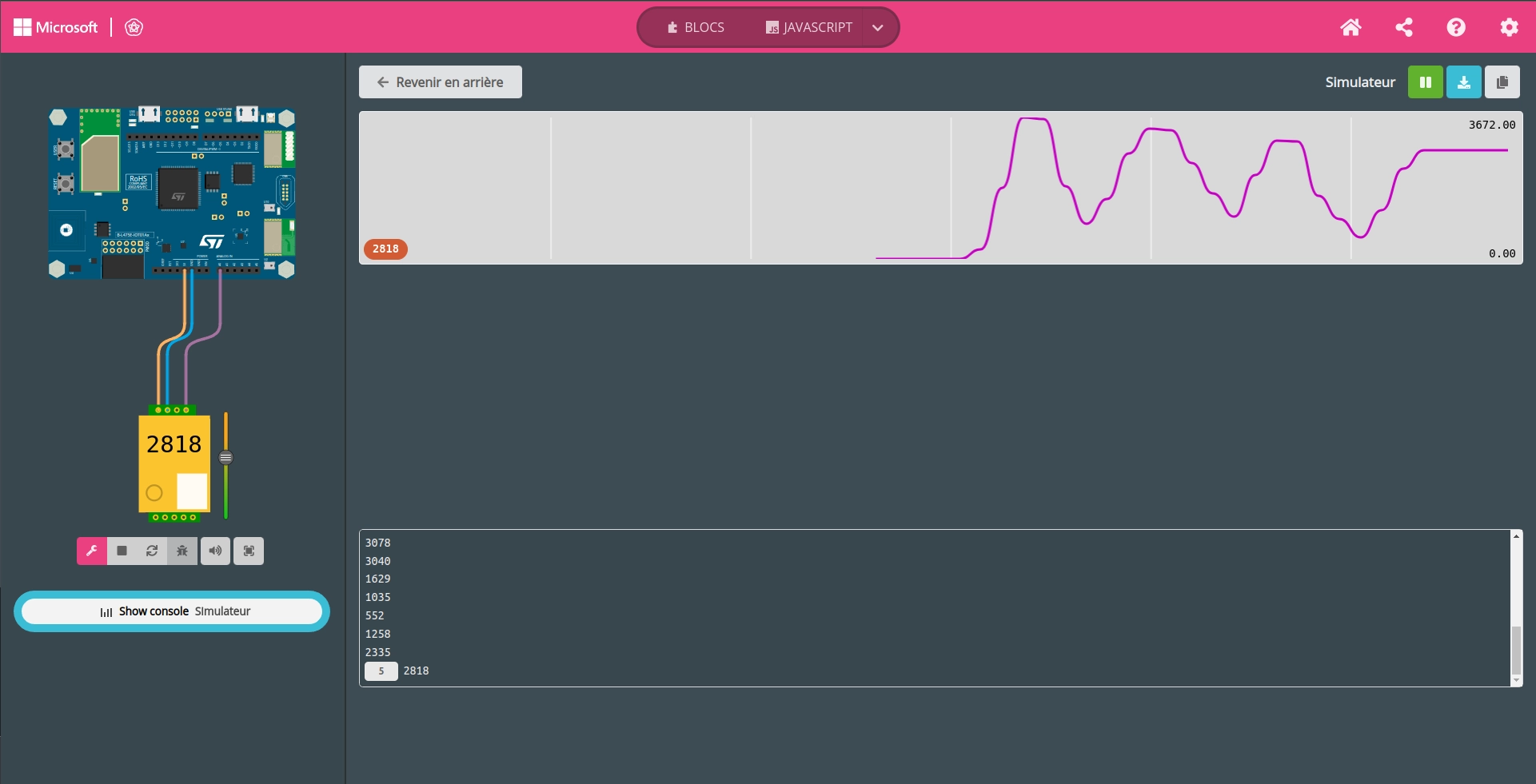Switch to the BLOCS editor
The height and width of the screenshot is (784, 1536).
click(696, 27)
